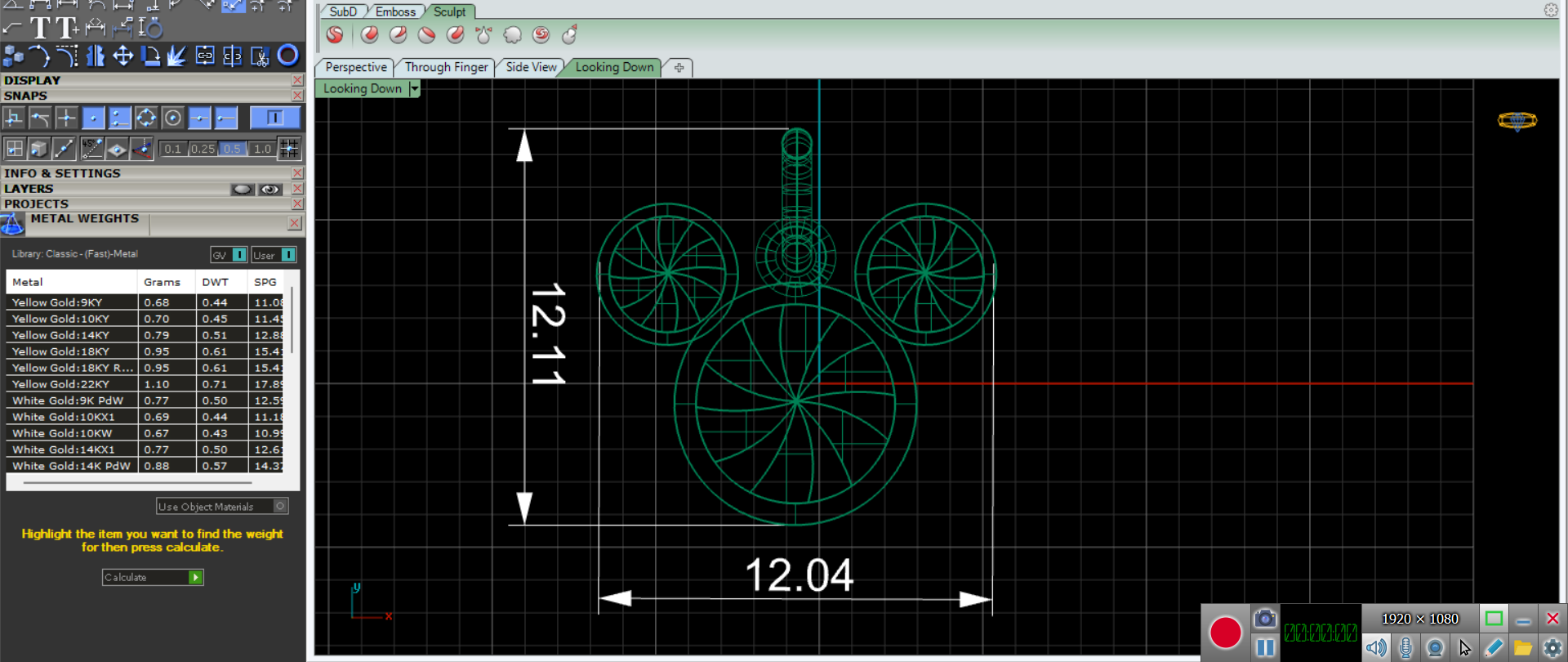Take a screenshot with the camera icon
1568x662 pixels.
1264,619
